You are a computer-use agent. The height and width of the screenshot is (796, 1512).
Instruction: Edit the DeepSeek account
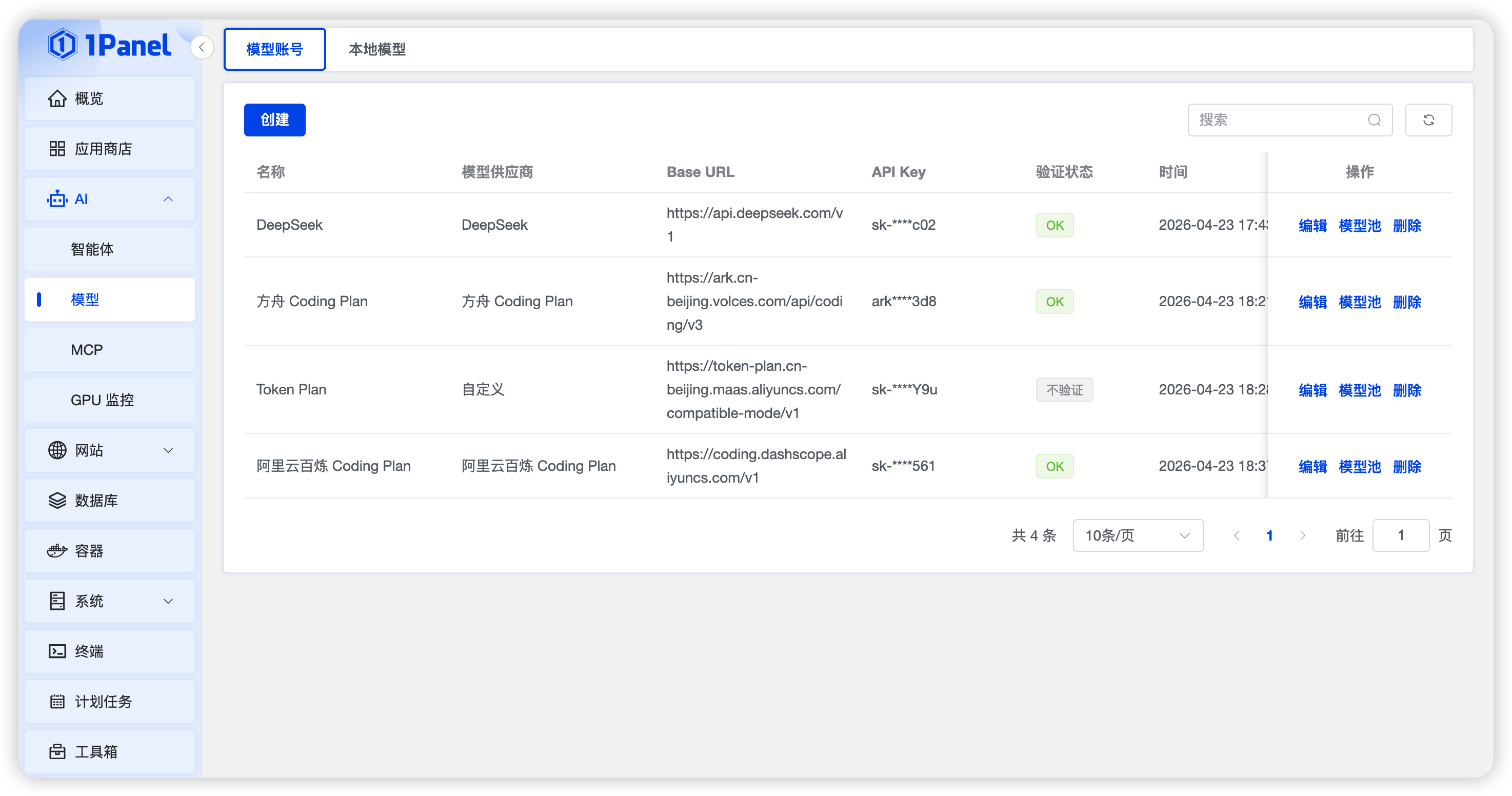pos(1313,226)
